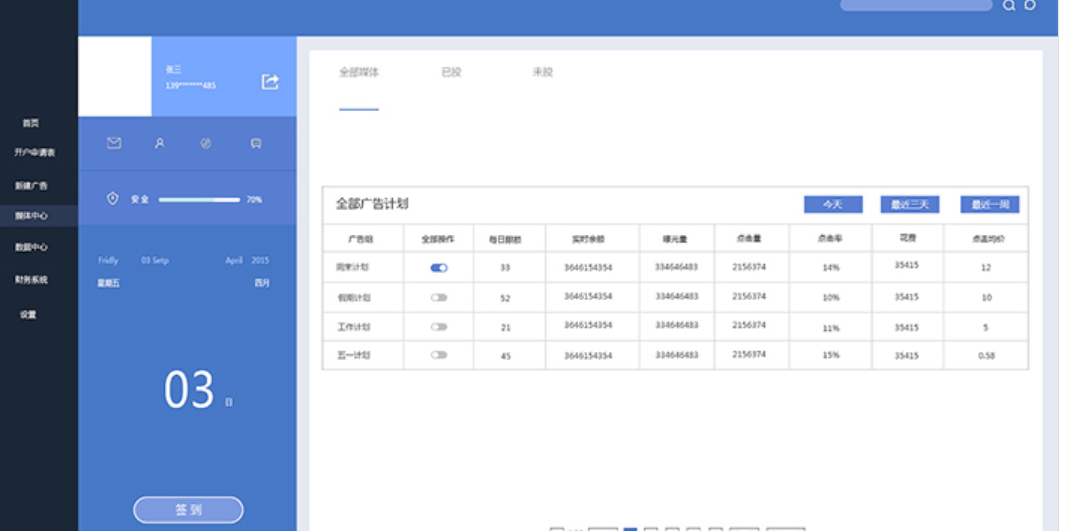Click the user profile icon
The width and height of the screenshot is (1070, 531).
tap(159, 143)
